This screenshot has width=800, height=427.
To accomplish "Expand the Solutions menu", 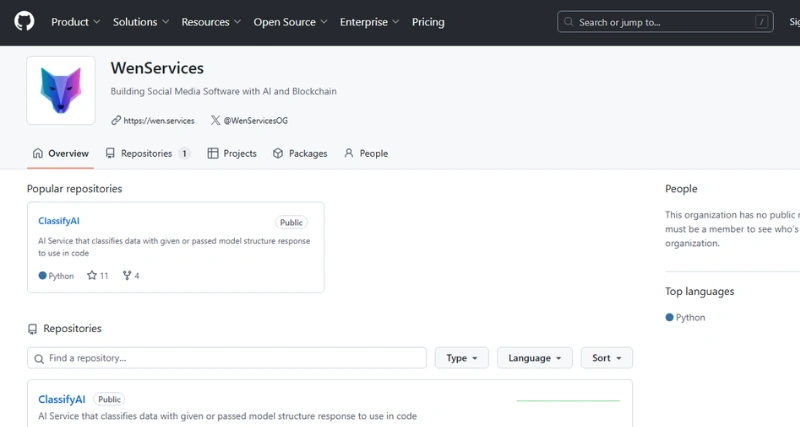I will [141, 22].
